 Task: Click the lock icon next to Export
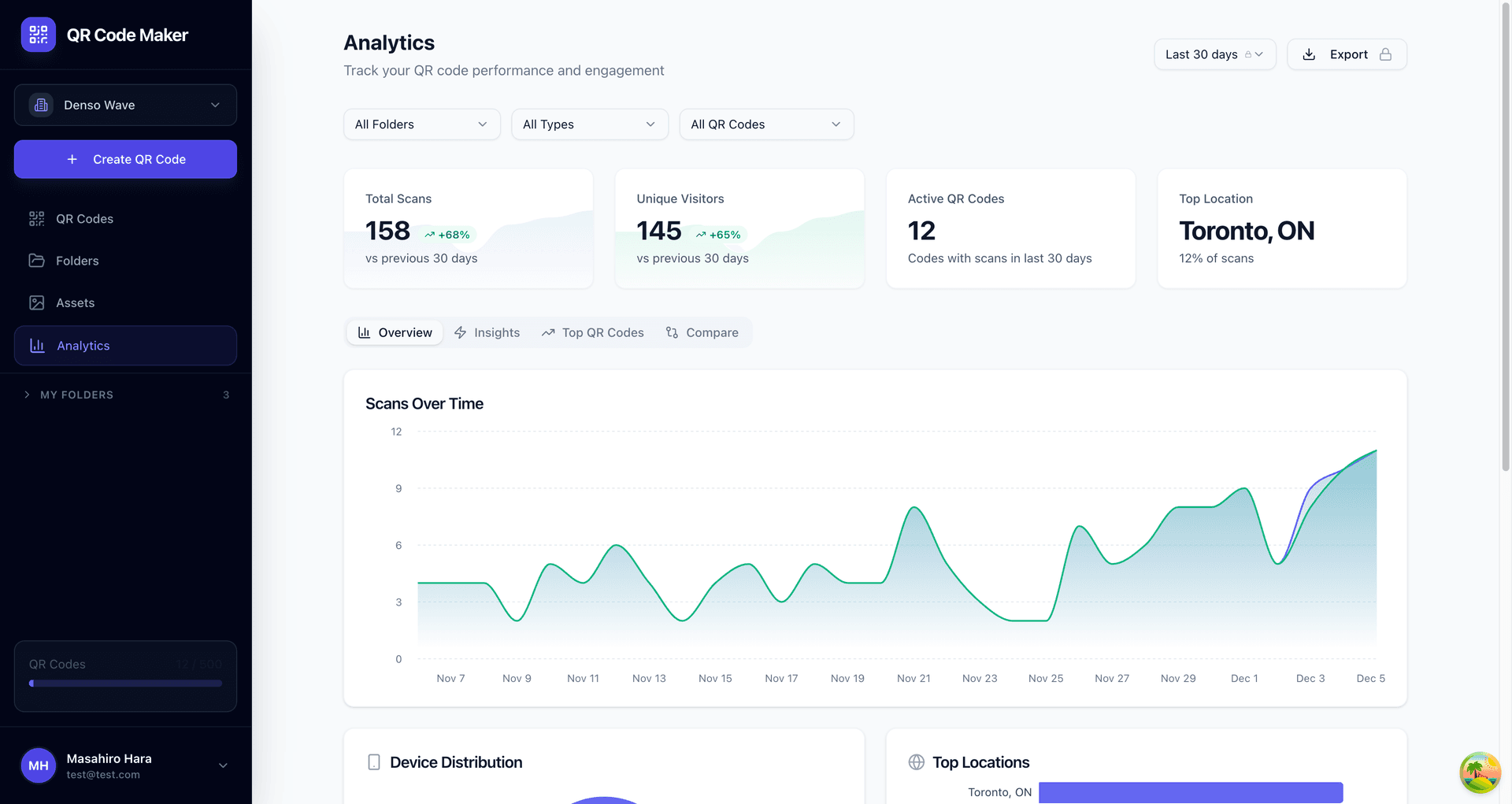(1386, 54)
